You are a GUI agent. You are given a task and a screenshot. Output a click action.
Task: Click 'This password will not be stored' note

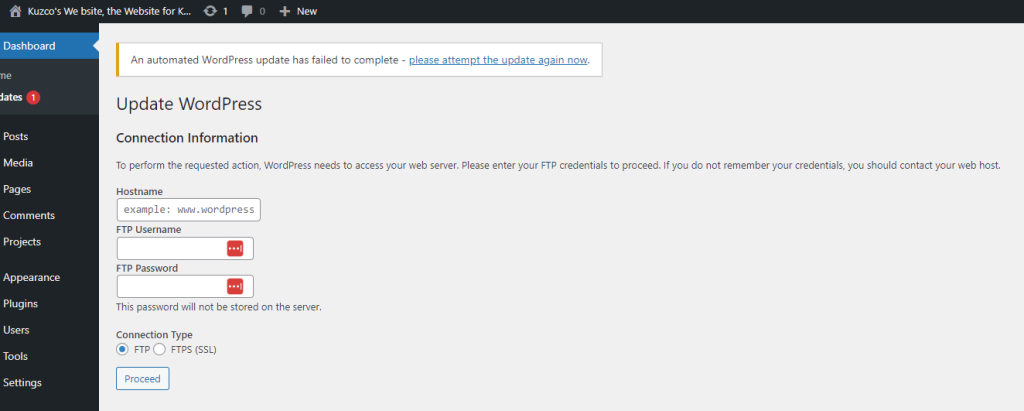pyautogui.click(x=219, y=306)
